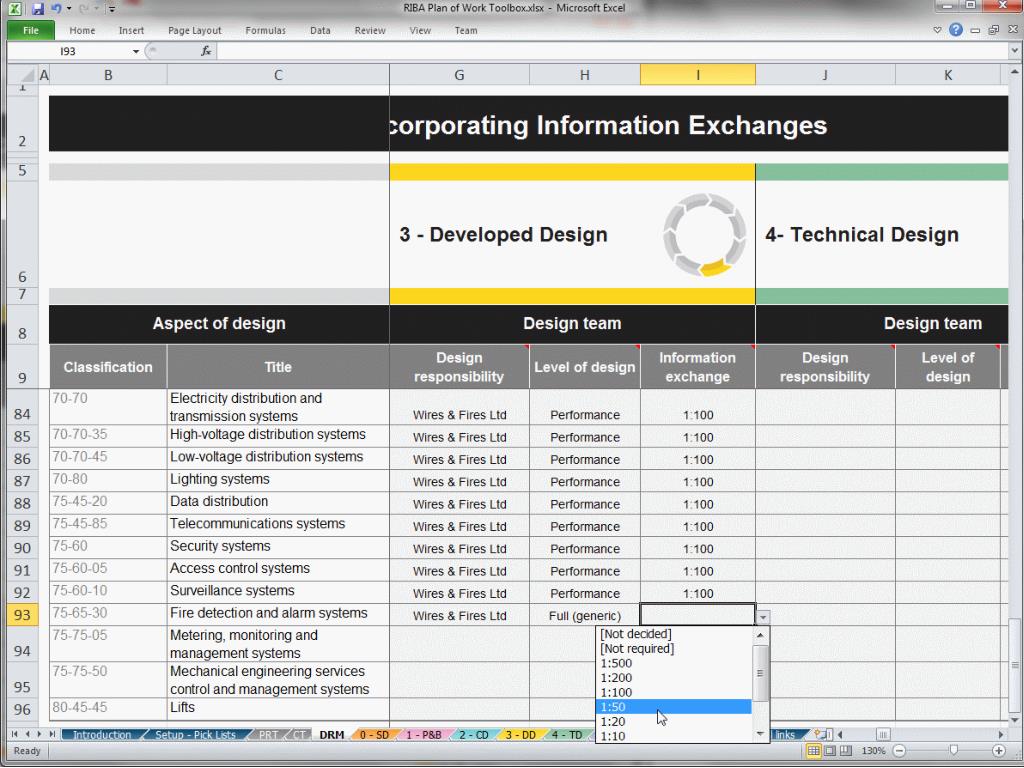Click the zoom in plus button

999,751
